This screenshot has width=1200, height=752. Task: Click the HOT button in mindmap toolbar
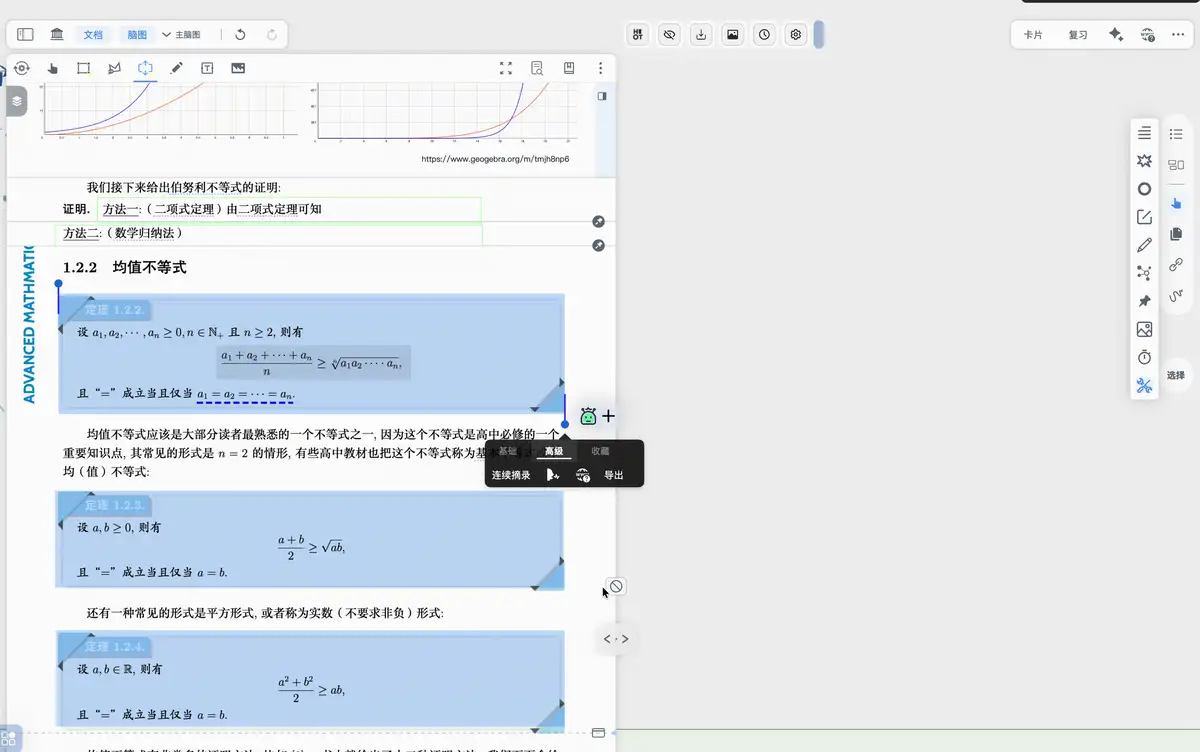(638, 34)
